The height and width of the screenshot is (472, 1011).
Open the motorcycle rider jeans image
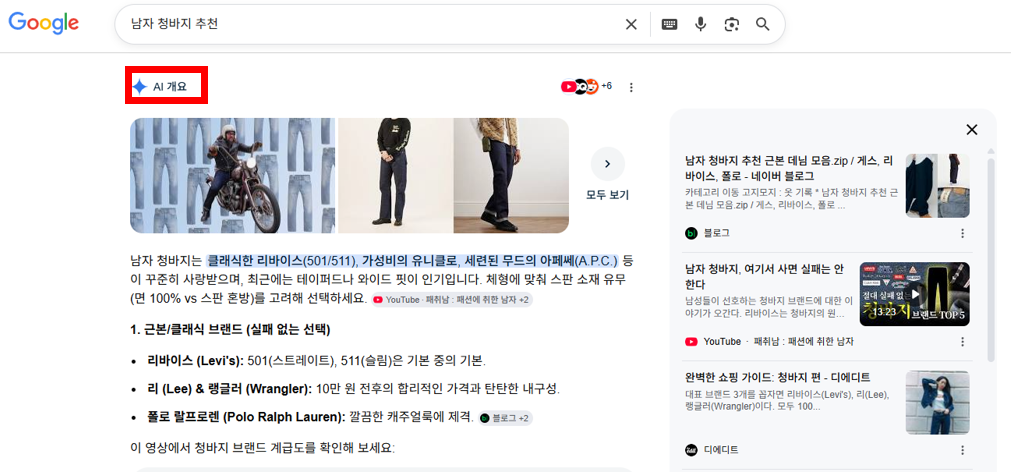[233, 175]
